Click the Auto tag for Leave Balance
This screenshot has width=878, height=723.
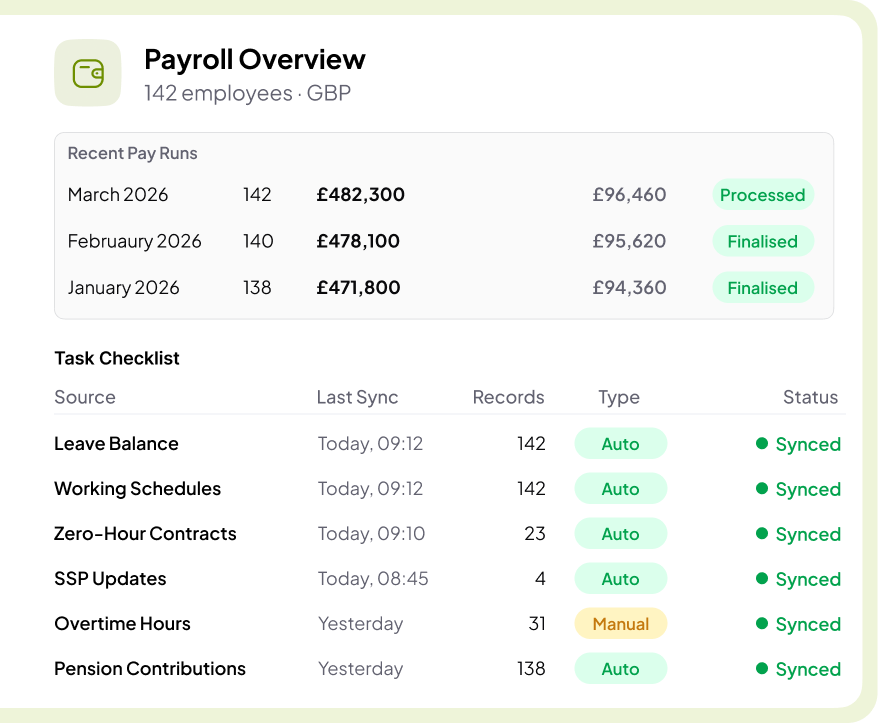pos(620,444)
